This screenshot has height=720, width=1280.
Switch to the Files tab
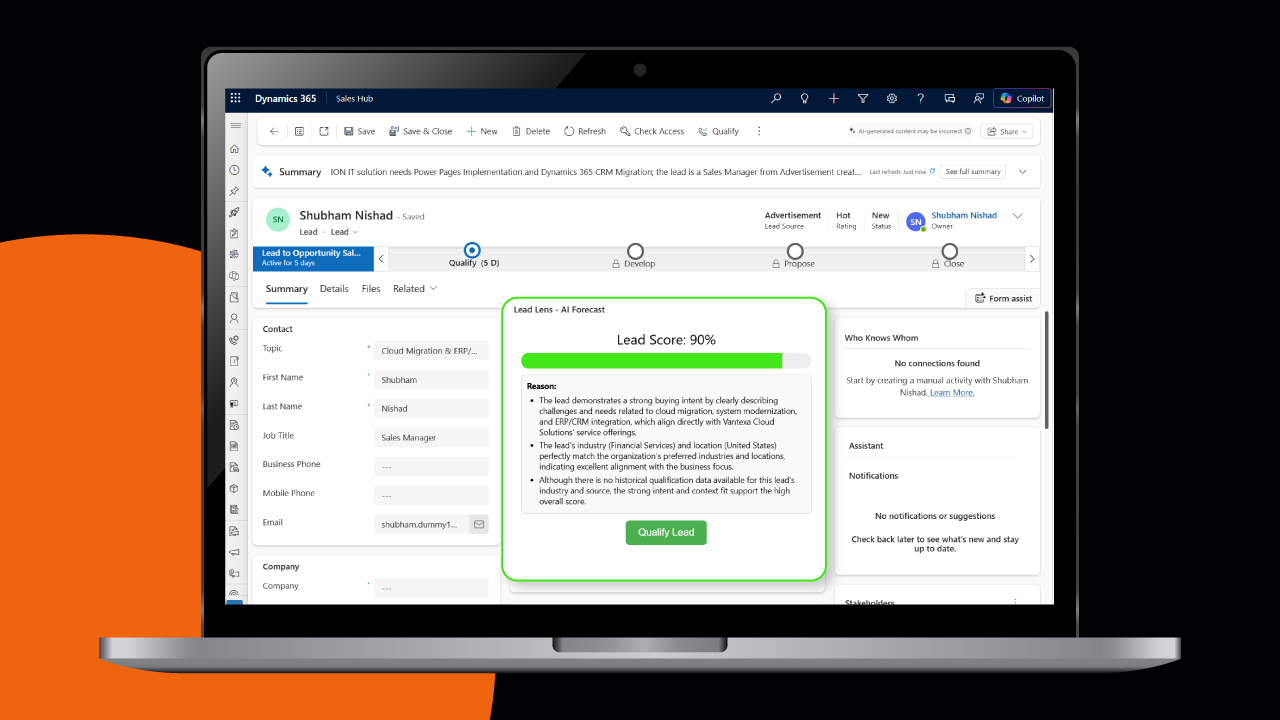[x=371, y=289]
